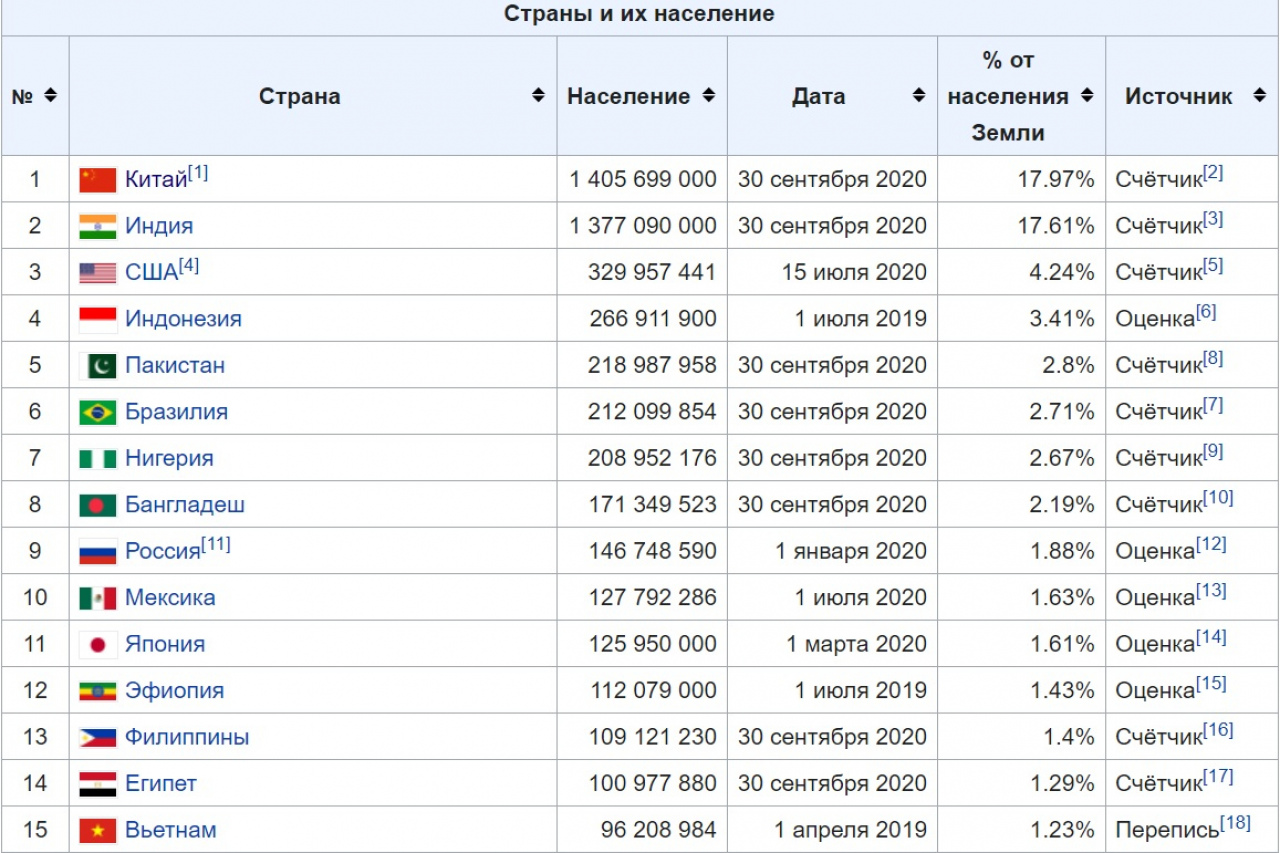Click the % от населения Земли header

tap(1008, 96)
